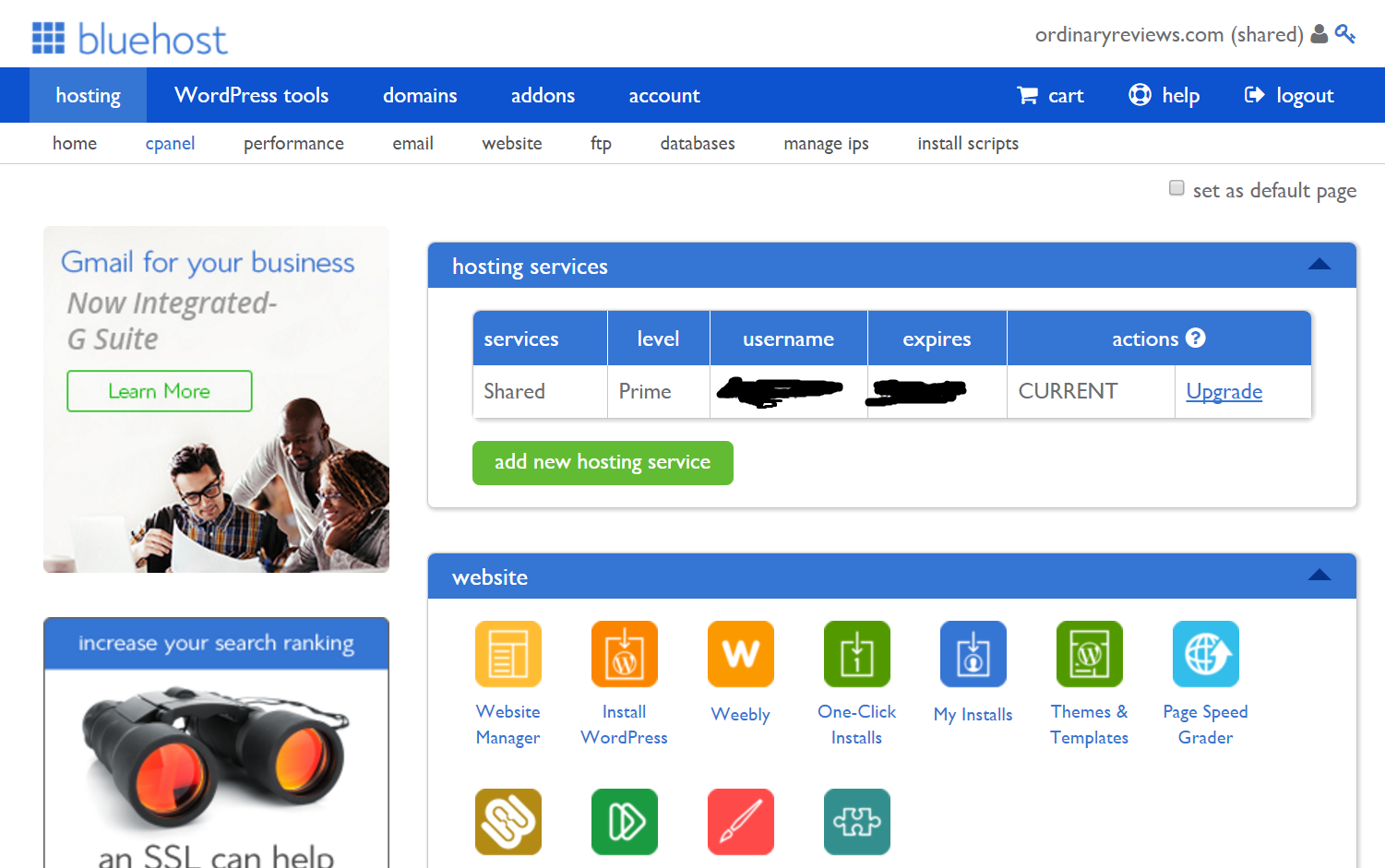Click the My Installs text link
The height and width of the screenshot is (868, 1385).
[x=973, y=714]
